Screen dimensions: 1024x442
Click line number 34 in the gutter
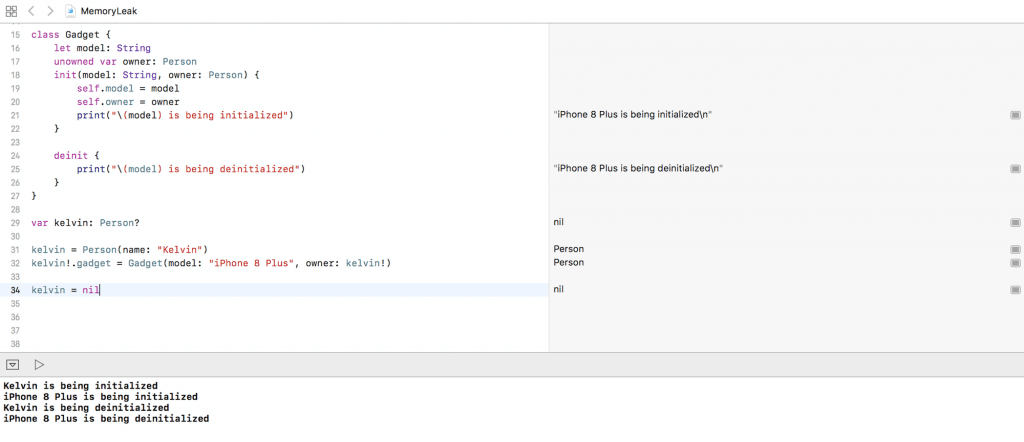[x=14, y=290]
